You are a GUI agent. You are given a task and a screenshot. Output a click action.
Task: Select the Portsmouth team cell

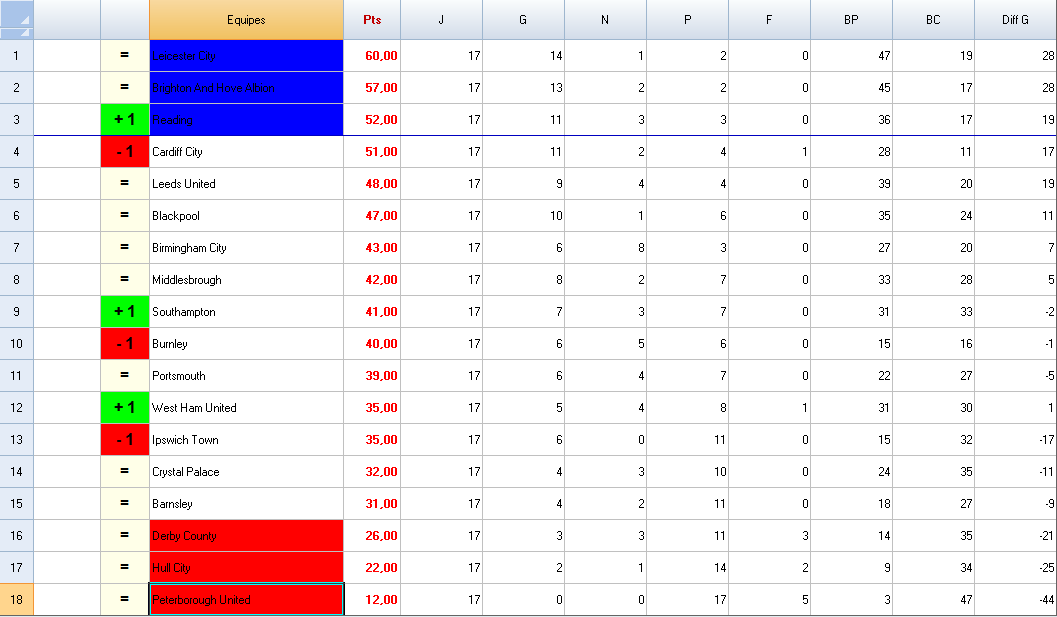click(246, 376)
